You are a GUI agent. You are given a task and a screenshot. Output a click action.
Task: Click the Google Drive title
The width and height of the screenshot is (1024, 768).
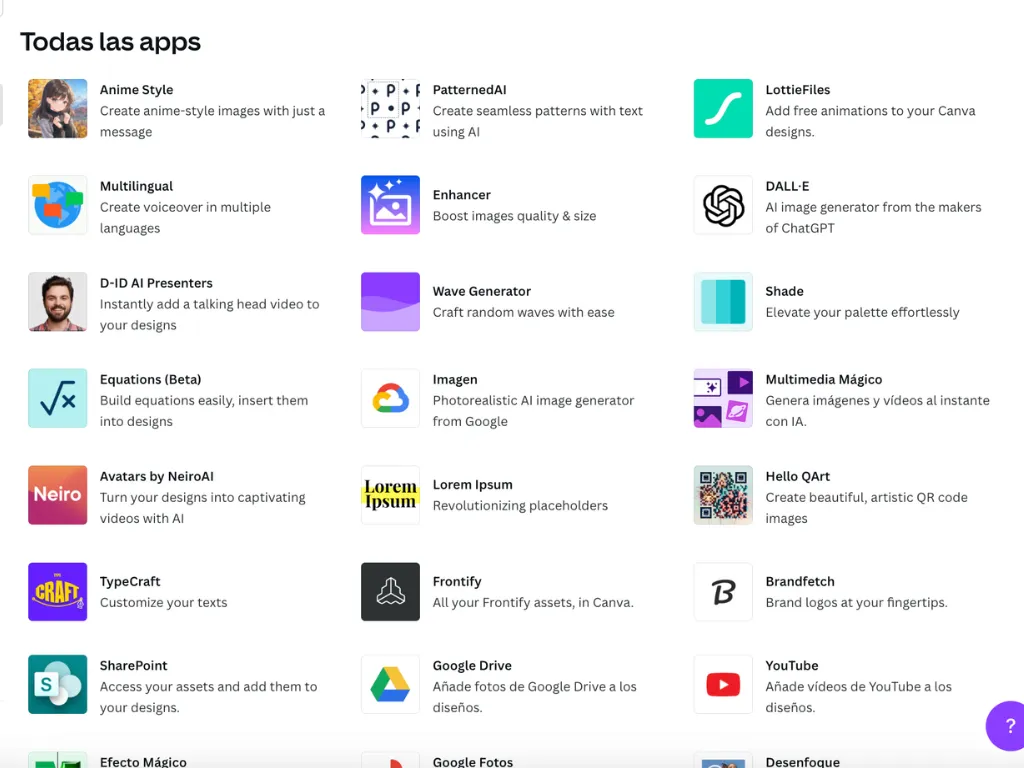coord(472,665)
